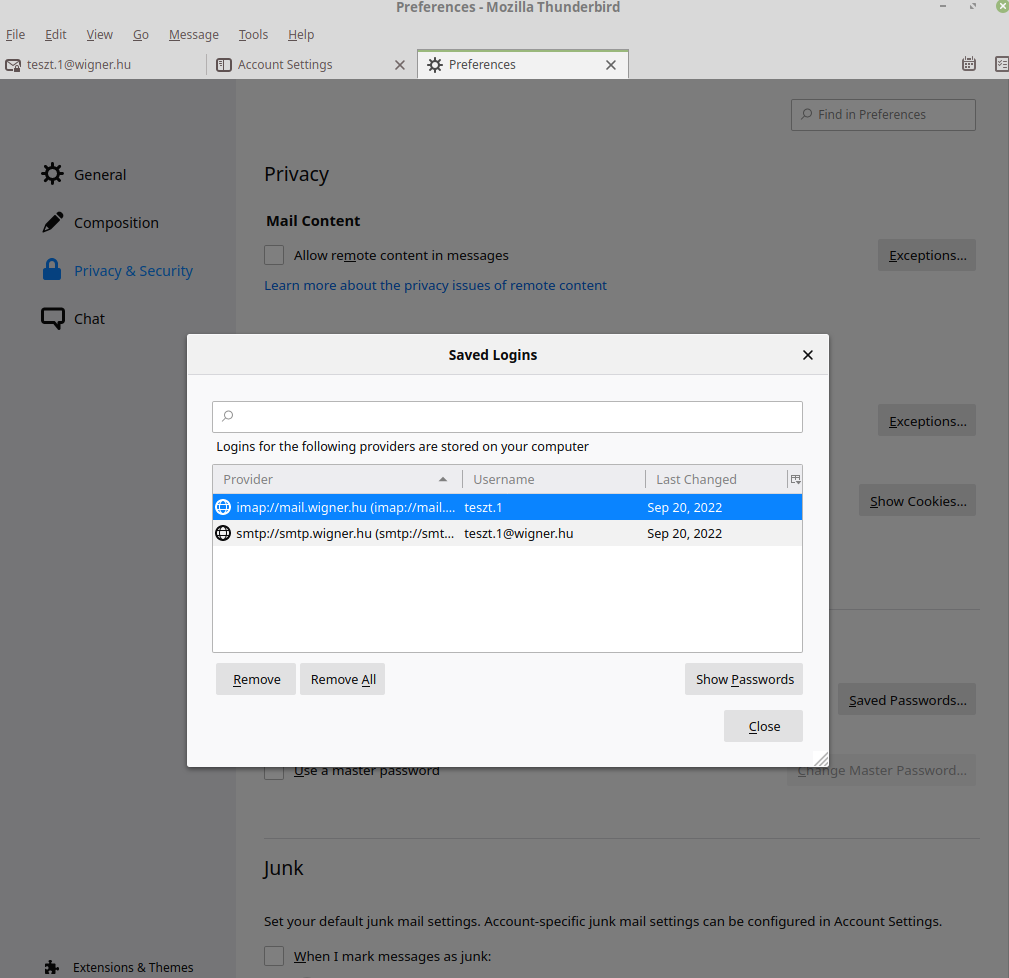The width and height of the screenshot is (1009, 978).
Task: Click the column picker icon in logins table
Action: (x=795, y=479)
